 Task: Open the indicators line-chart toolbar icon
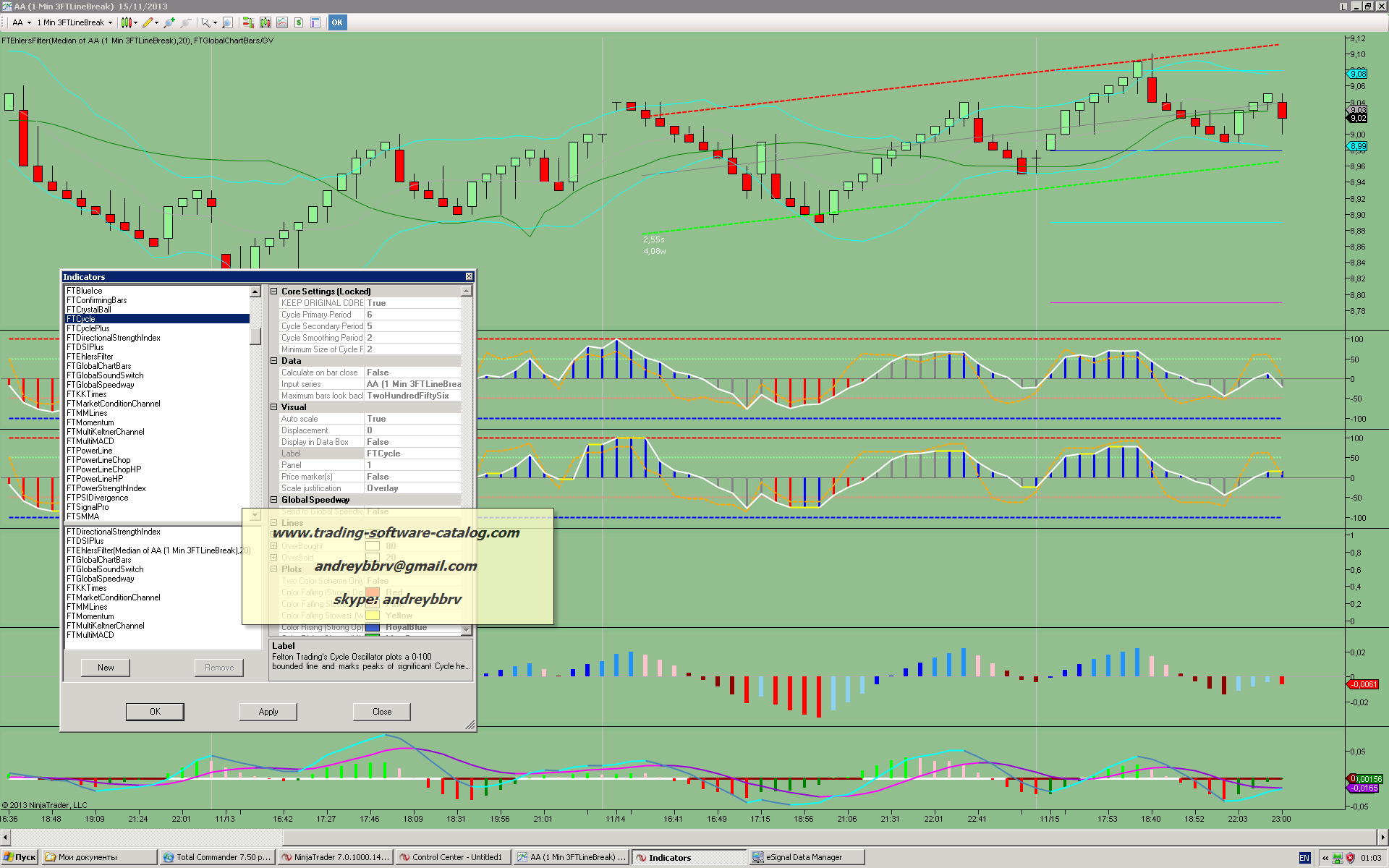(x=282, y=22)
